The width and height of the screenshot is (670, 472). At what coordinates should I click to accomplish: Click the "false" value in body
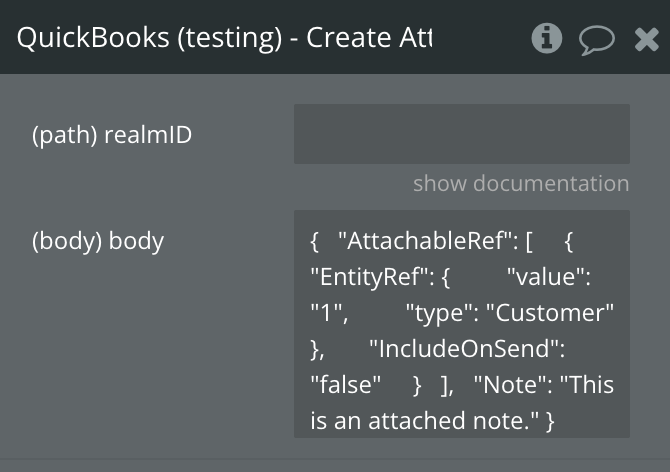point(346,385)
